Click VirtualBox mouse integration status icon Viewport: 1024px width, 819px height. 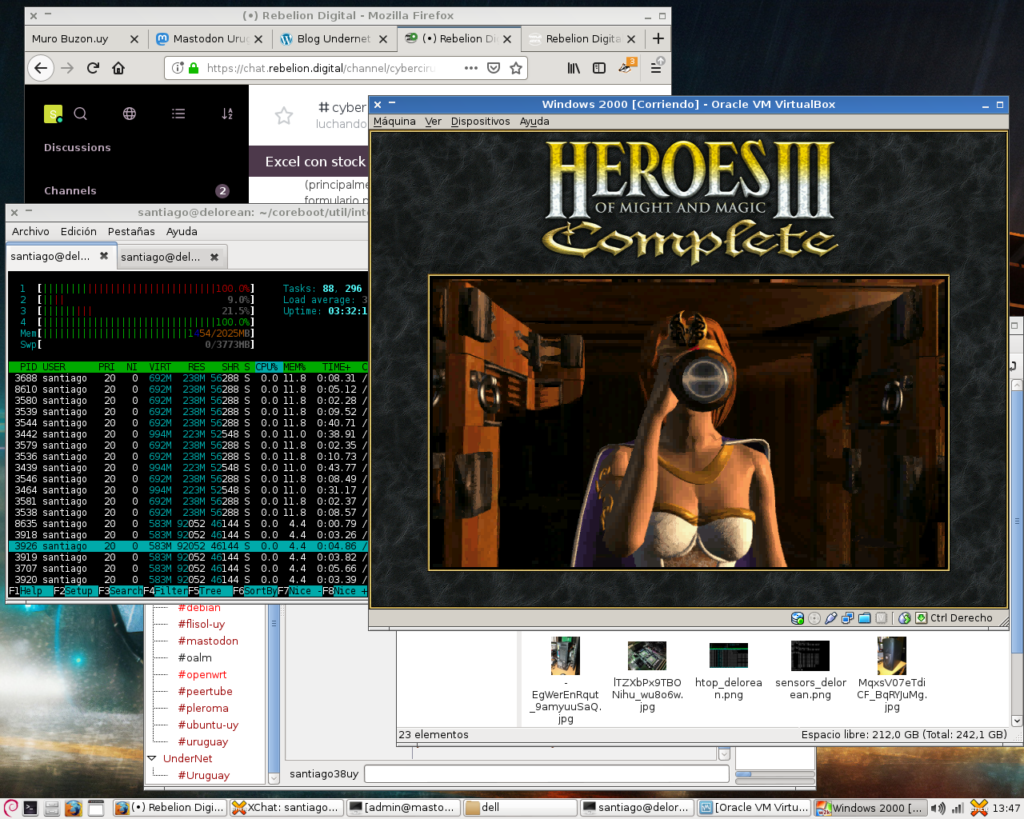click(x=904, y=618)
